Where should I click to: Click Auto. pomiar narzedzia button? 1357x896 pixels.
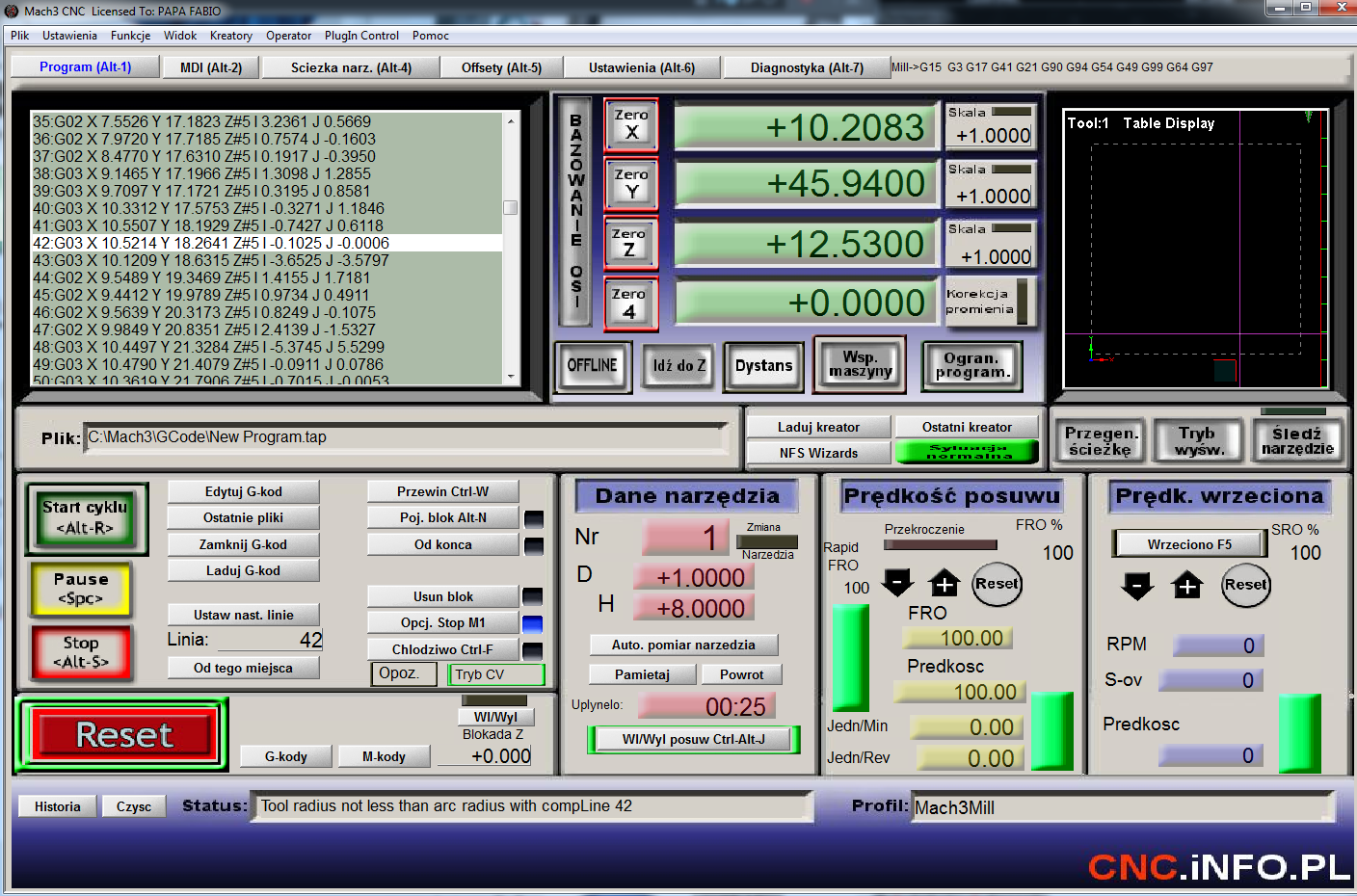(683, 645)
